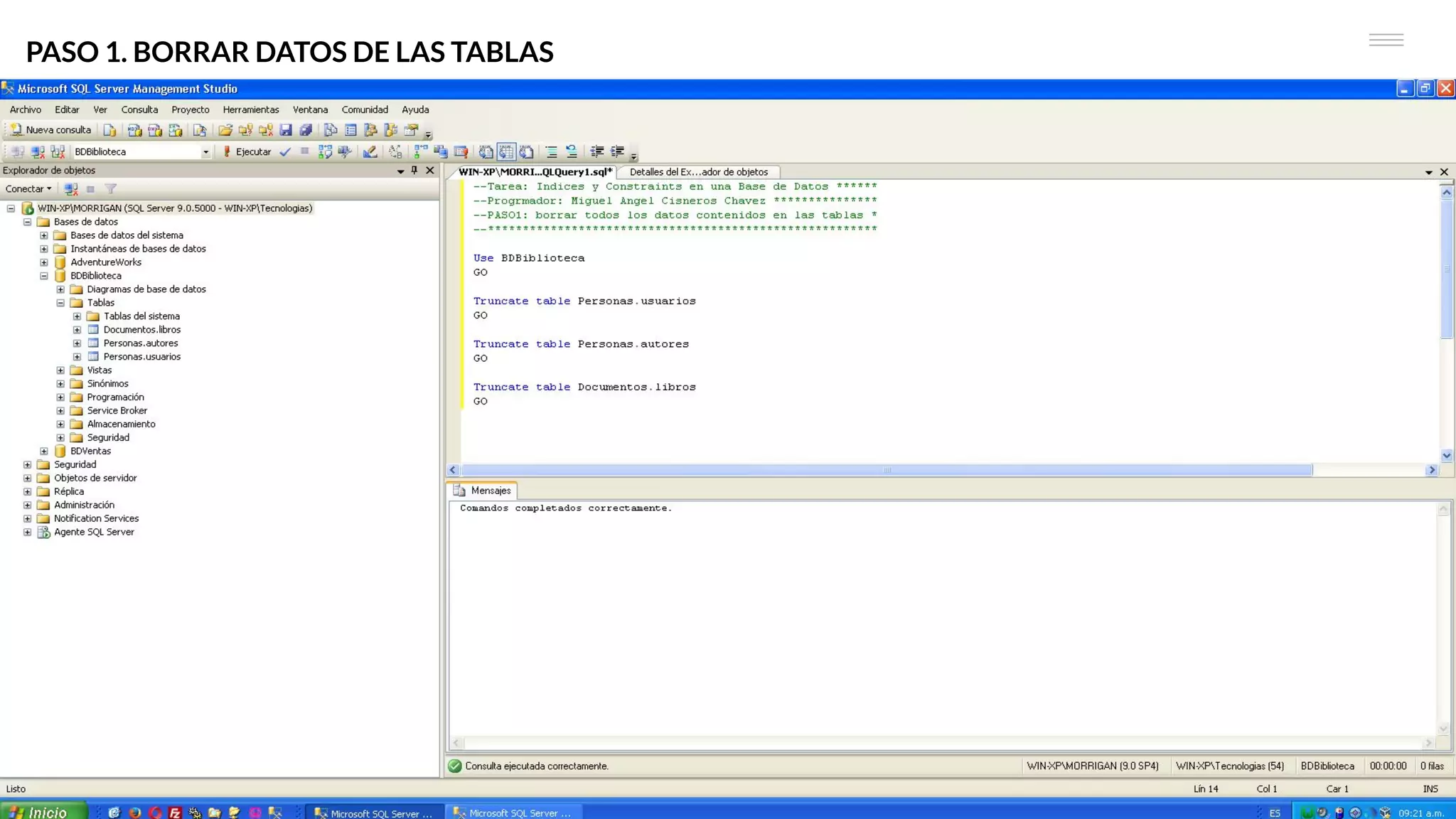
Task: Click the editor horizontal scrollbar thumb
Action: coord(887,470)
